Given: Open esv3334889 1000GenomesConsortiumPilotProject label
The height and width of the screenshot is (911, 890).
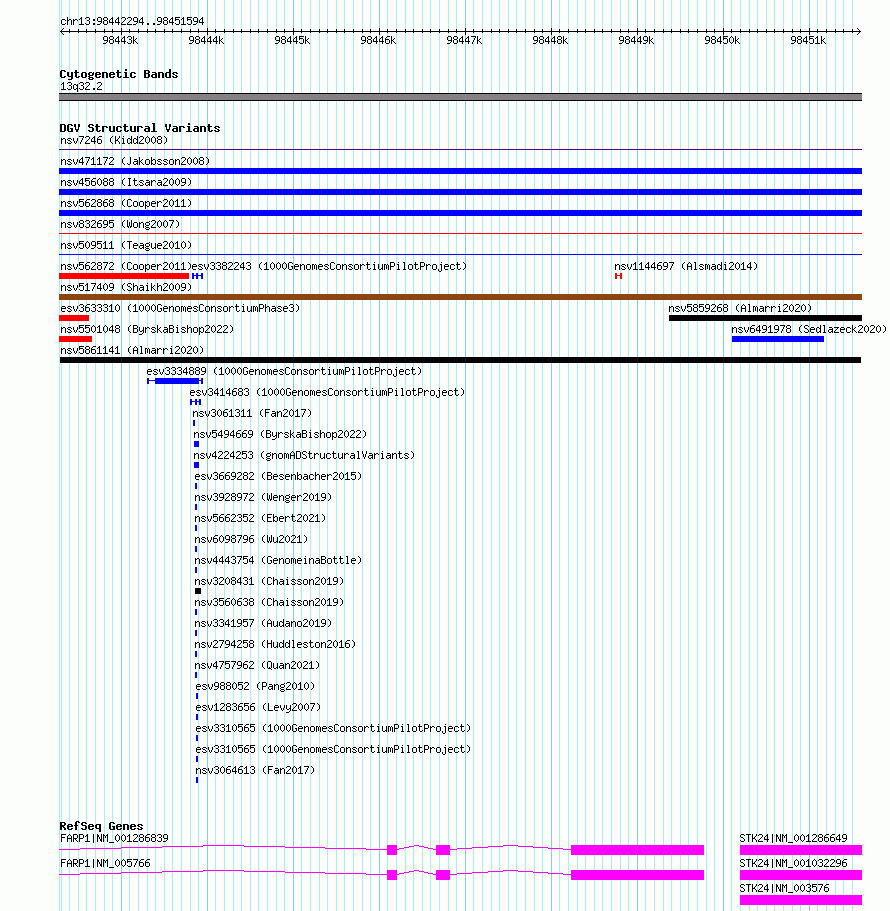Looking at the screenshot, I should point(284,371).
